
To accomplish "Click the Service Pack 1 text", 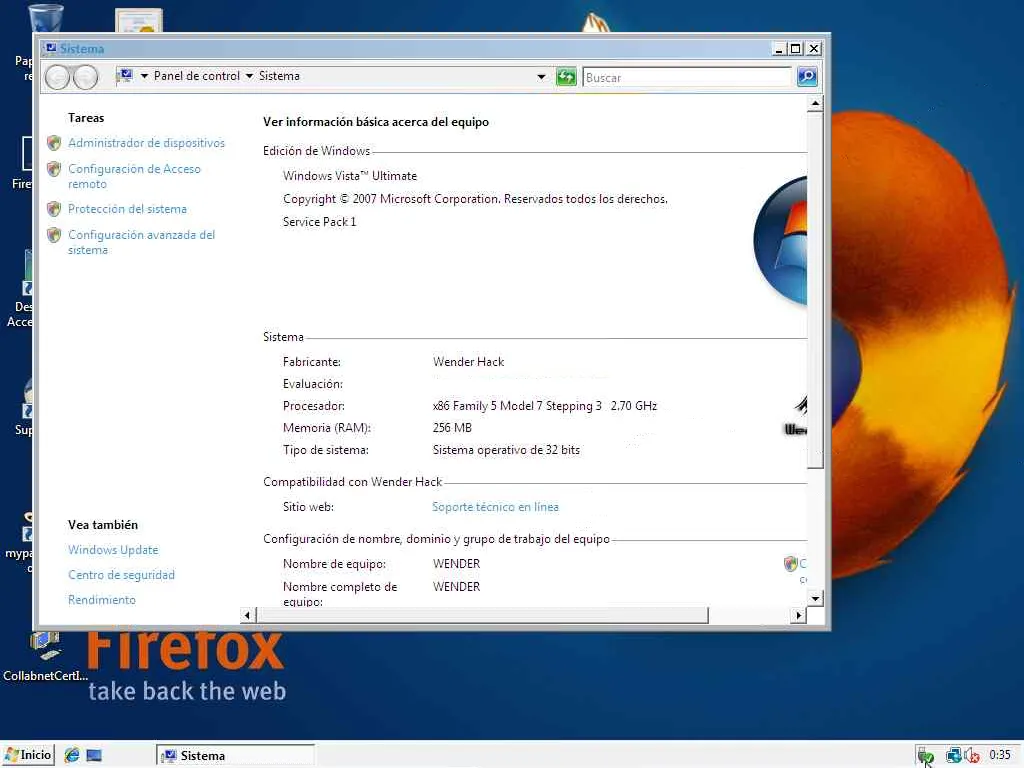I will click(x=319, y=221).
